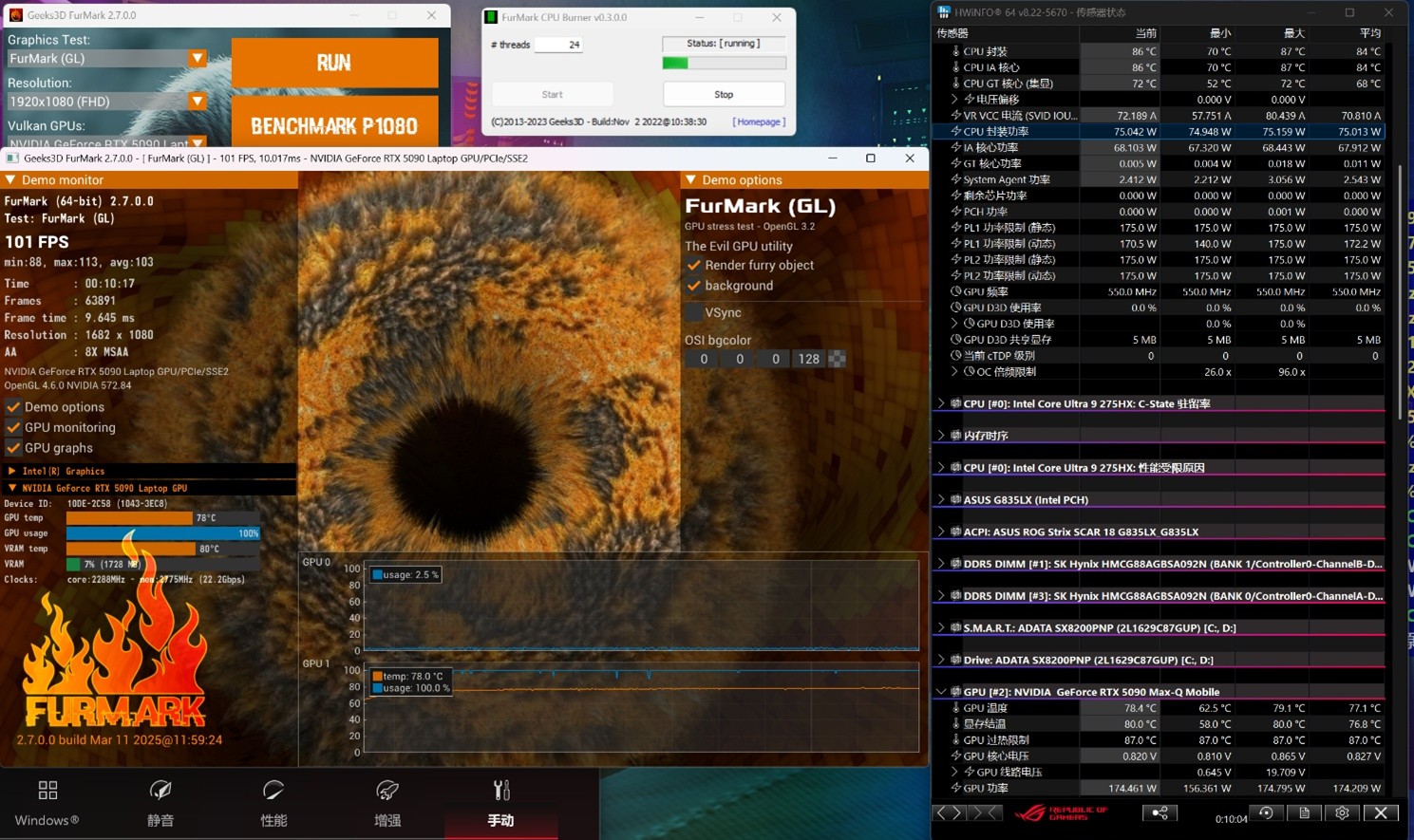Click Stop in FurMark CPU Burner
This screenshot has width=1414, height=840.
click(724, 95)
